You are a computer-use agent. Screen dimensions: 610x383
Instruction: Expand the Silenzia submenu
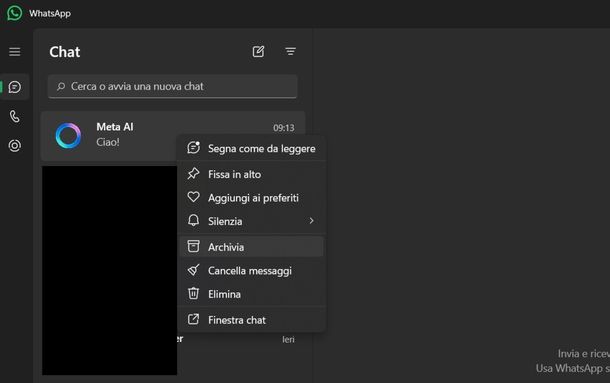point(252,221)
